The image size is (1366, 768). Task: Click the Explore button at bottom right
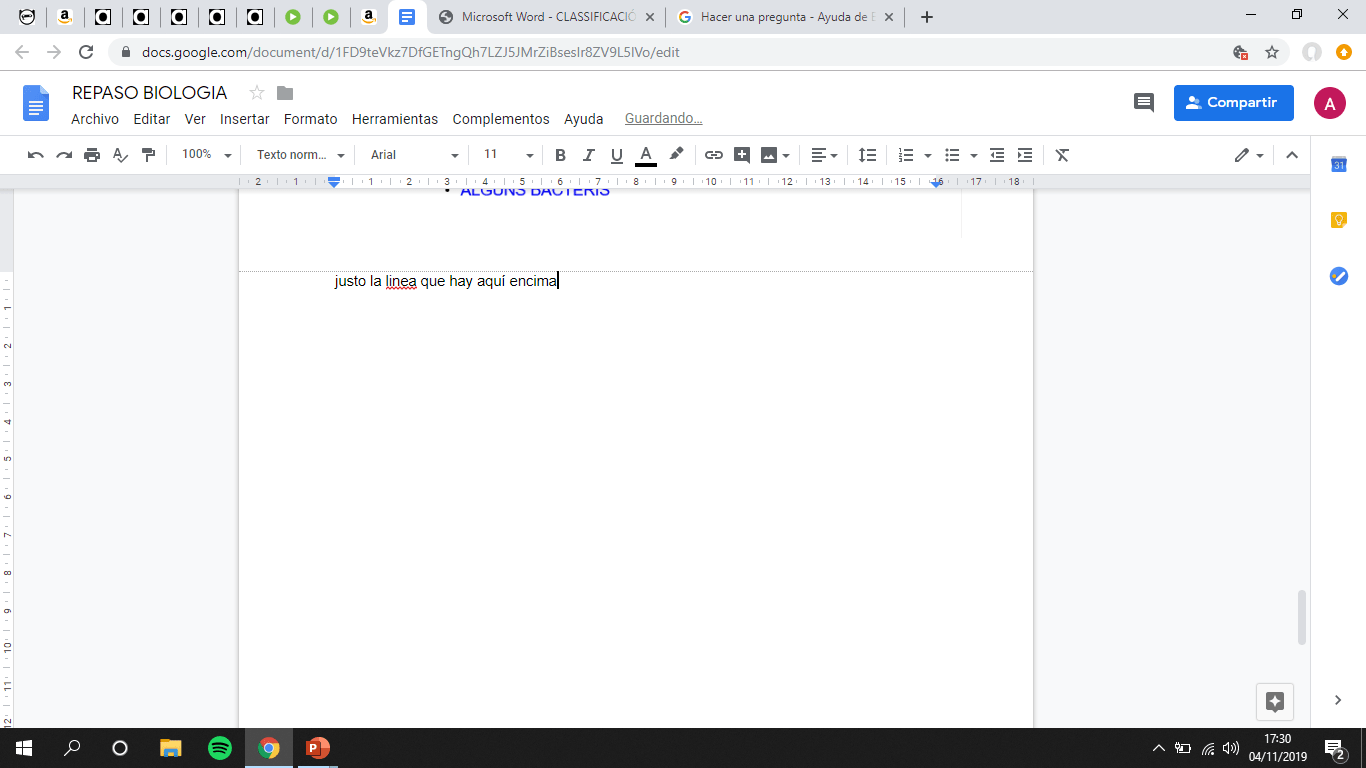click(x=1275, y=701)
